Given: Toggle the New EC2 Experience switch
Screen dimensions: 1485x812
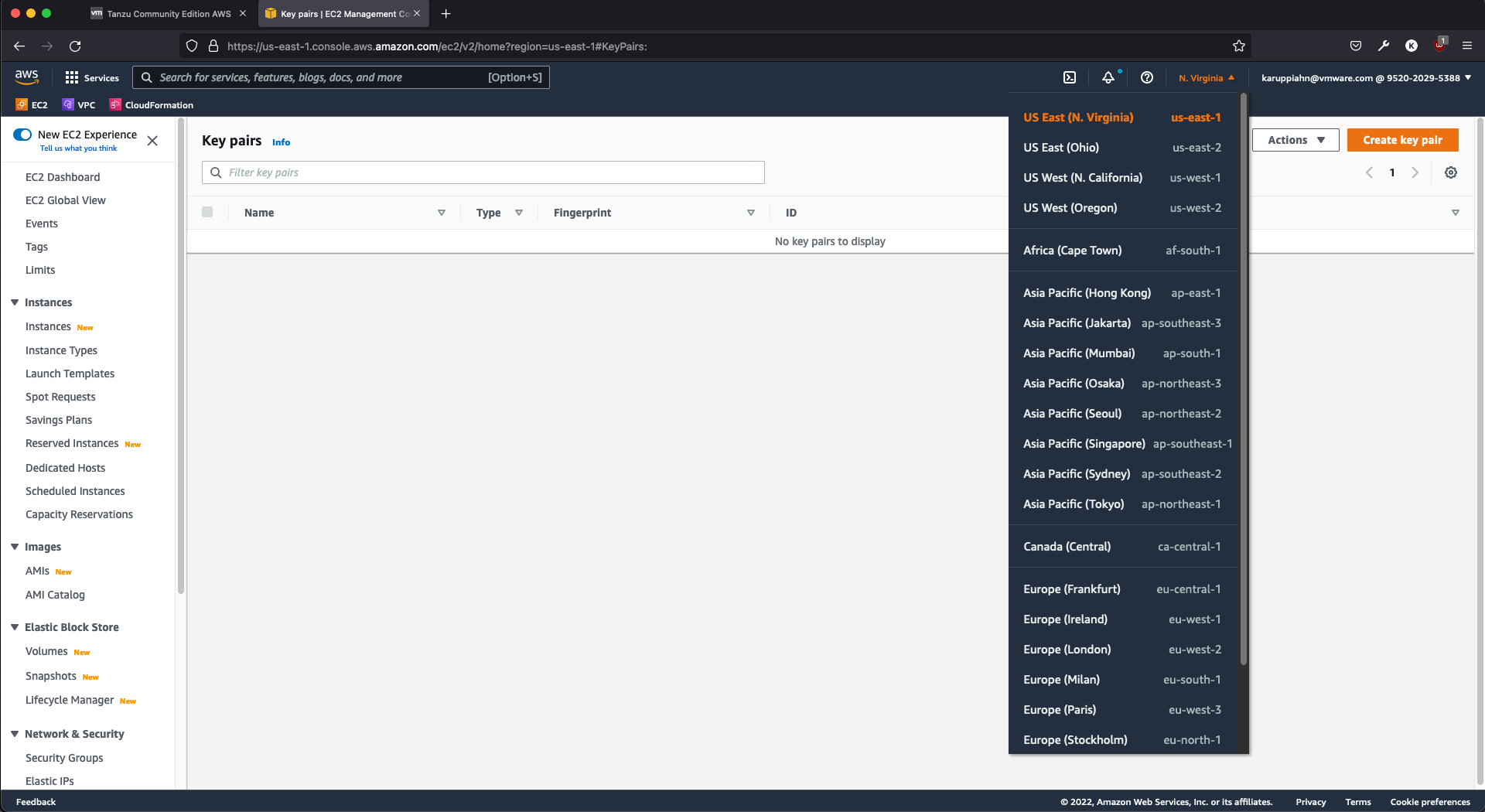Looking at the screenshot, I should pyautogui.click(x=22, y=135).
